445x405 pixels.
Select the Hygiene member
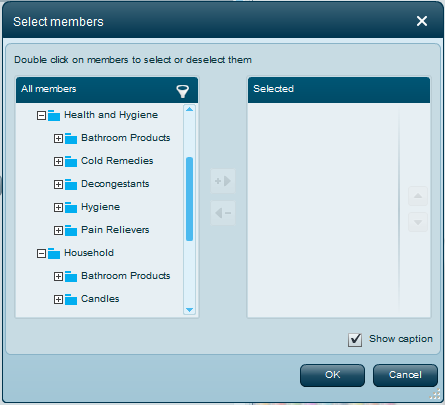click(x=100, y=207)
